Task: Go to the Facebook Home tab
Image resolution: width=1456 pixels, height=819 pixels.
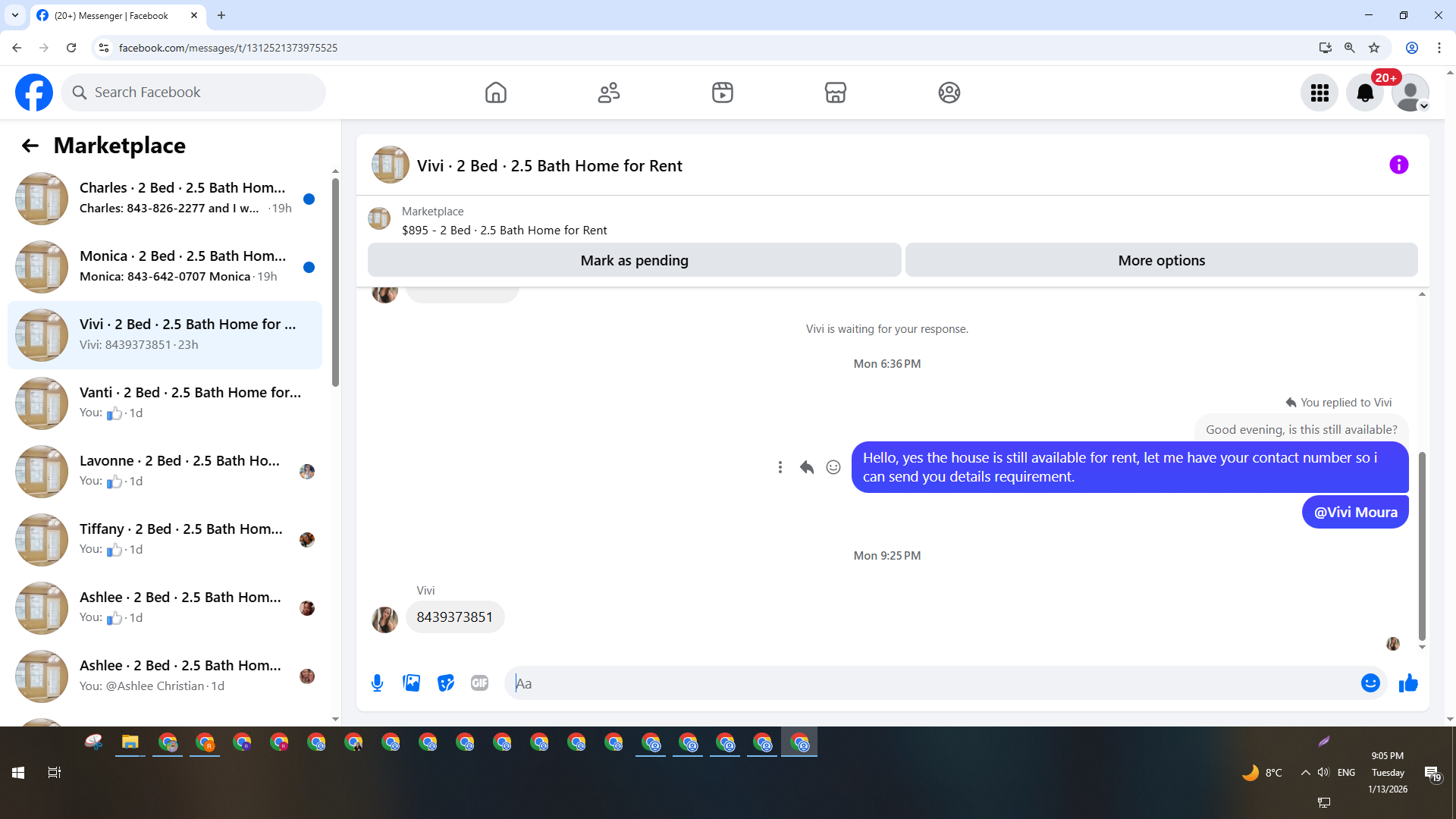Action: tap(495, 93)
